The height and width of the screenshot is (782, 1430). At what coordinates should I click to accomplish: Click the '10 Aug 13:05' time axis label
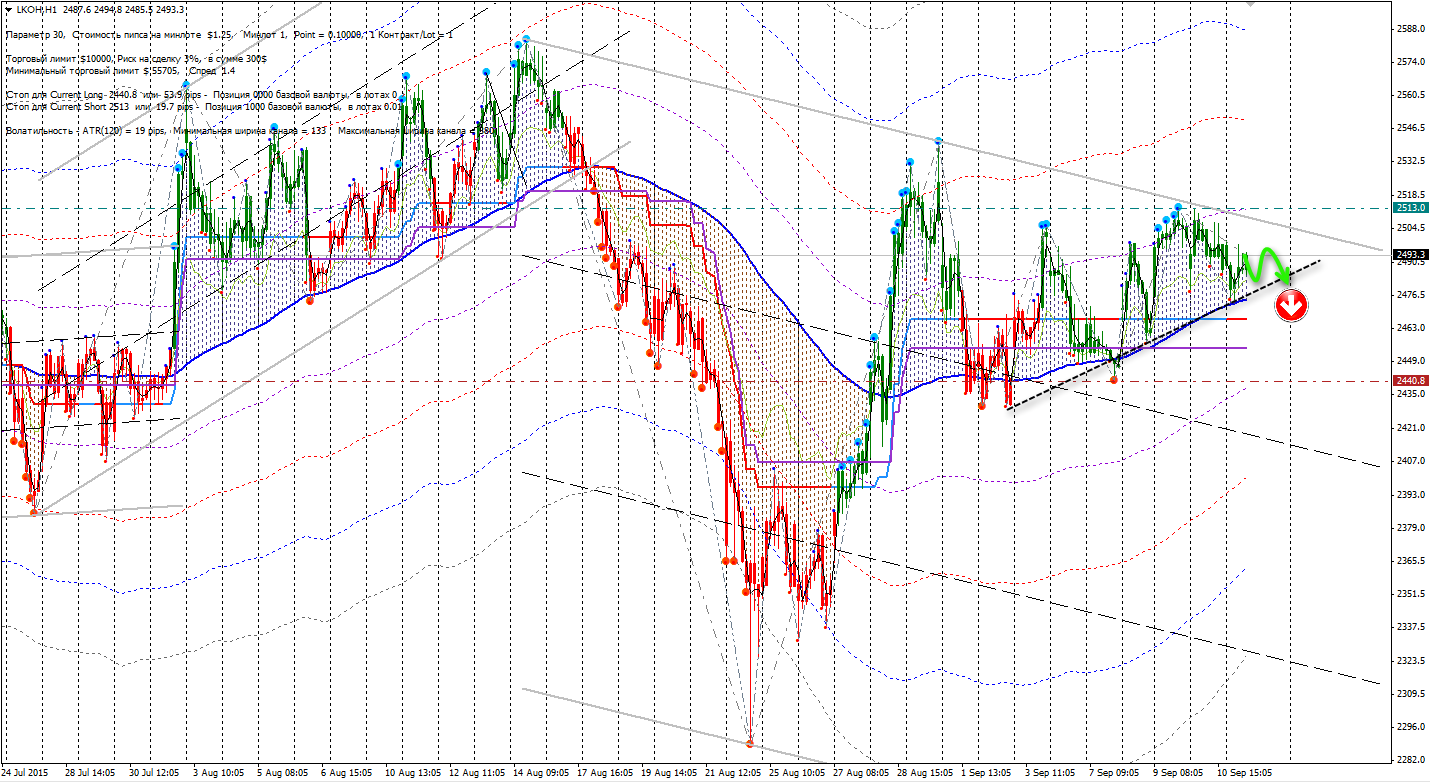pyautogui.click(x=412, y=773)
